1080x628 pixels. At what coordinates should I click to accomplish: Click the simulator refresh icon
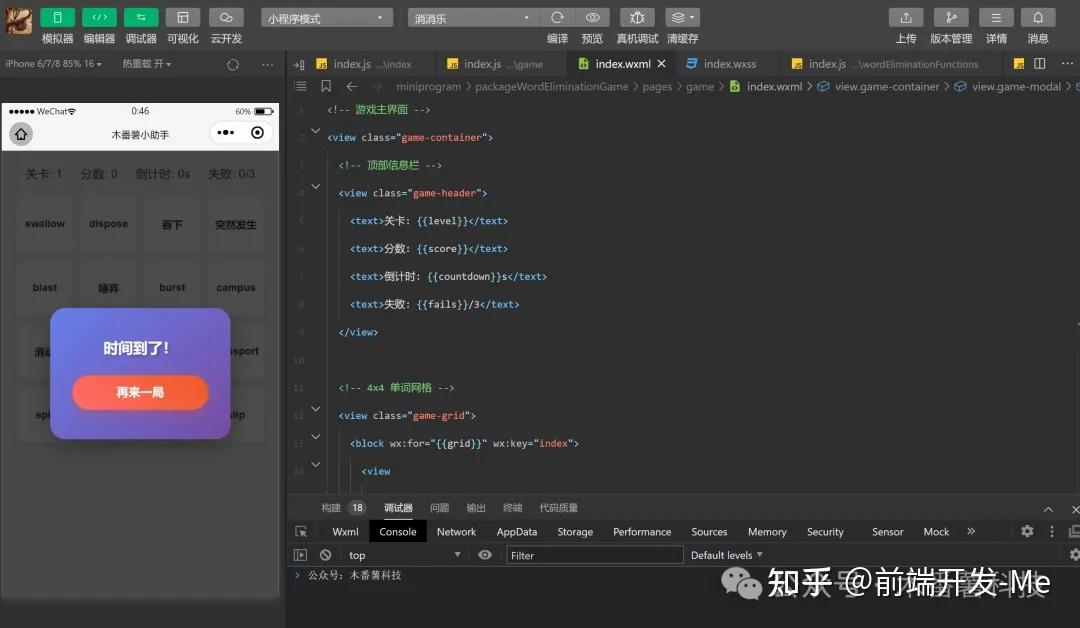233,64
